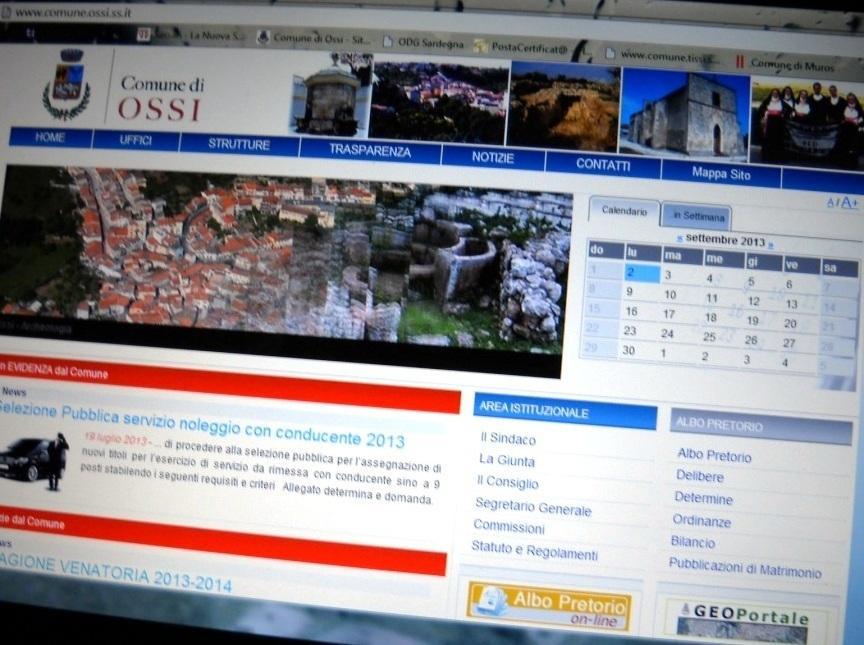Select day 17 in September calendar

coord(669,314)
